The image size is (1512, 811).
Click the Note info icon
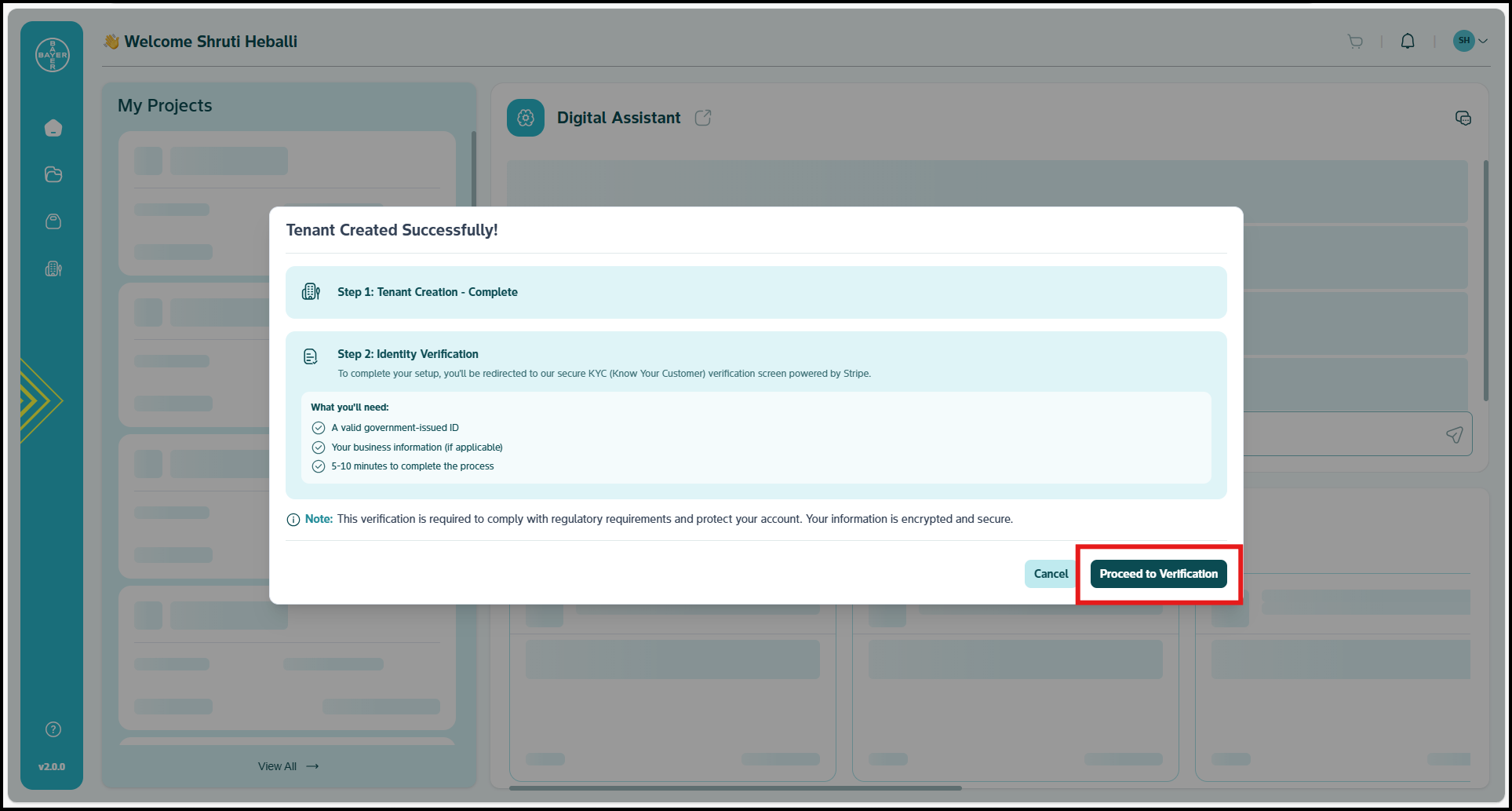pyautogui.click(x=293, y=520)
